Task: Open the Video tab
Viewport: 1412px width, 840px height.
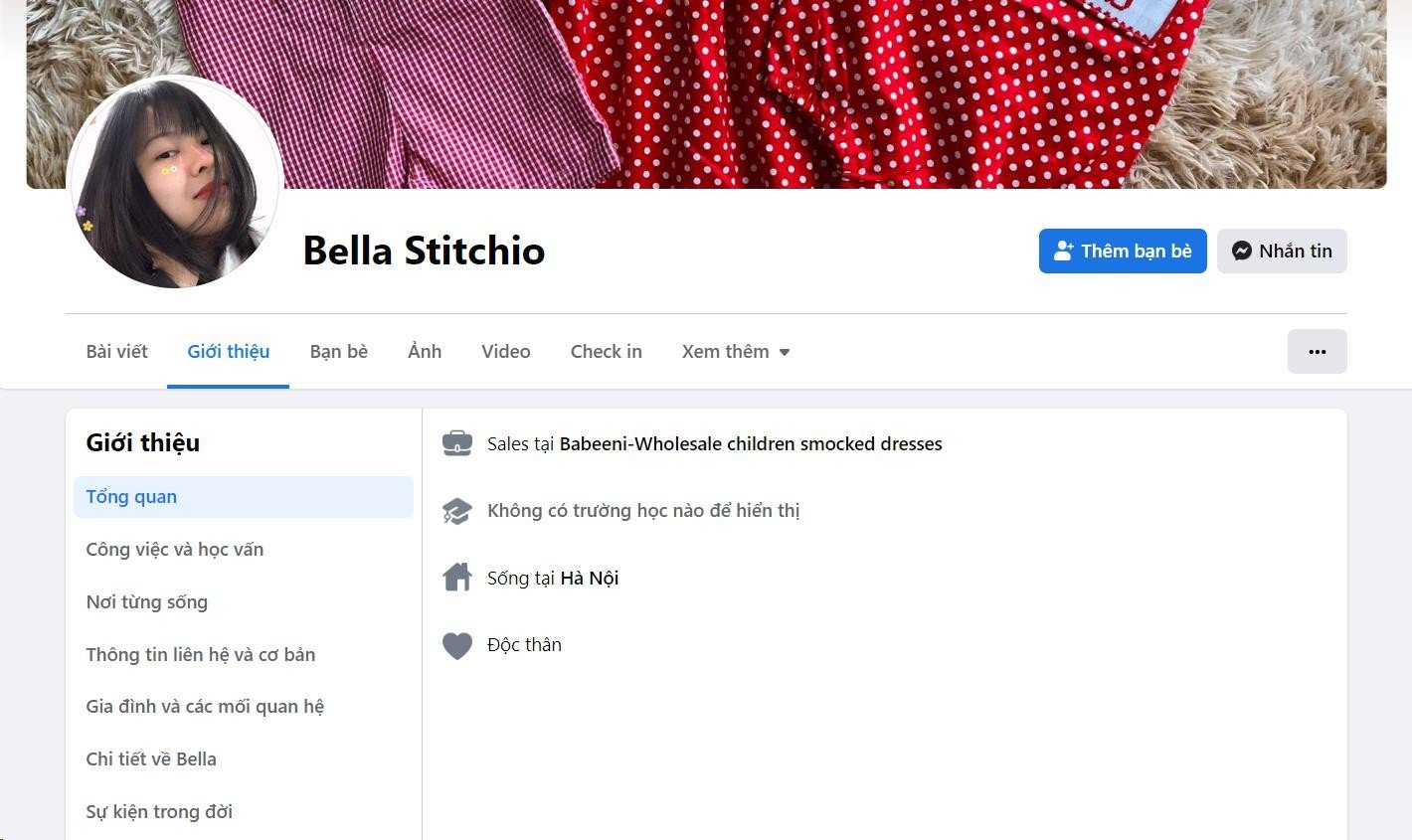Action: (505, 352)
